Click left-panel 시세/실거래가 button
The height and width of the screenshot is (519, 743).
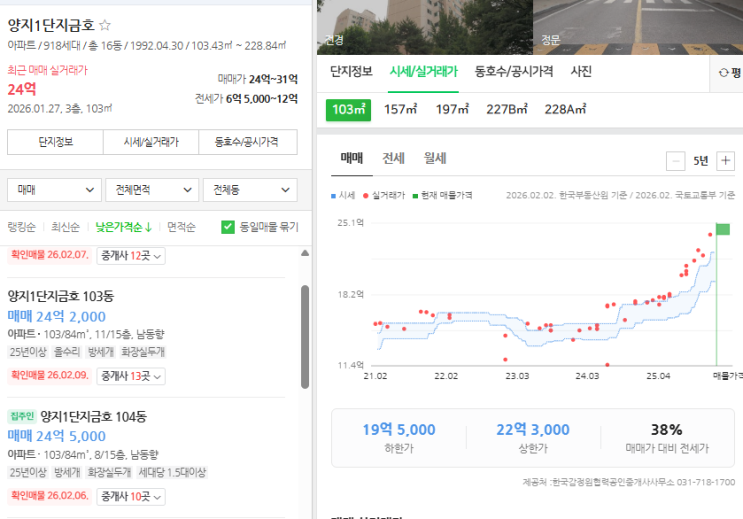(151, 142)
